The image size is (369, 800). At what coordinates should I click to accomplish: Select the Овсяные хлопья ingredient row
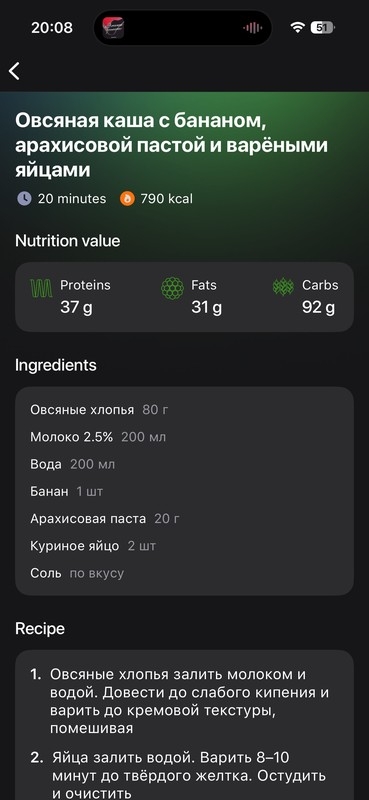(x=184, y=410)
